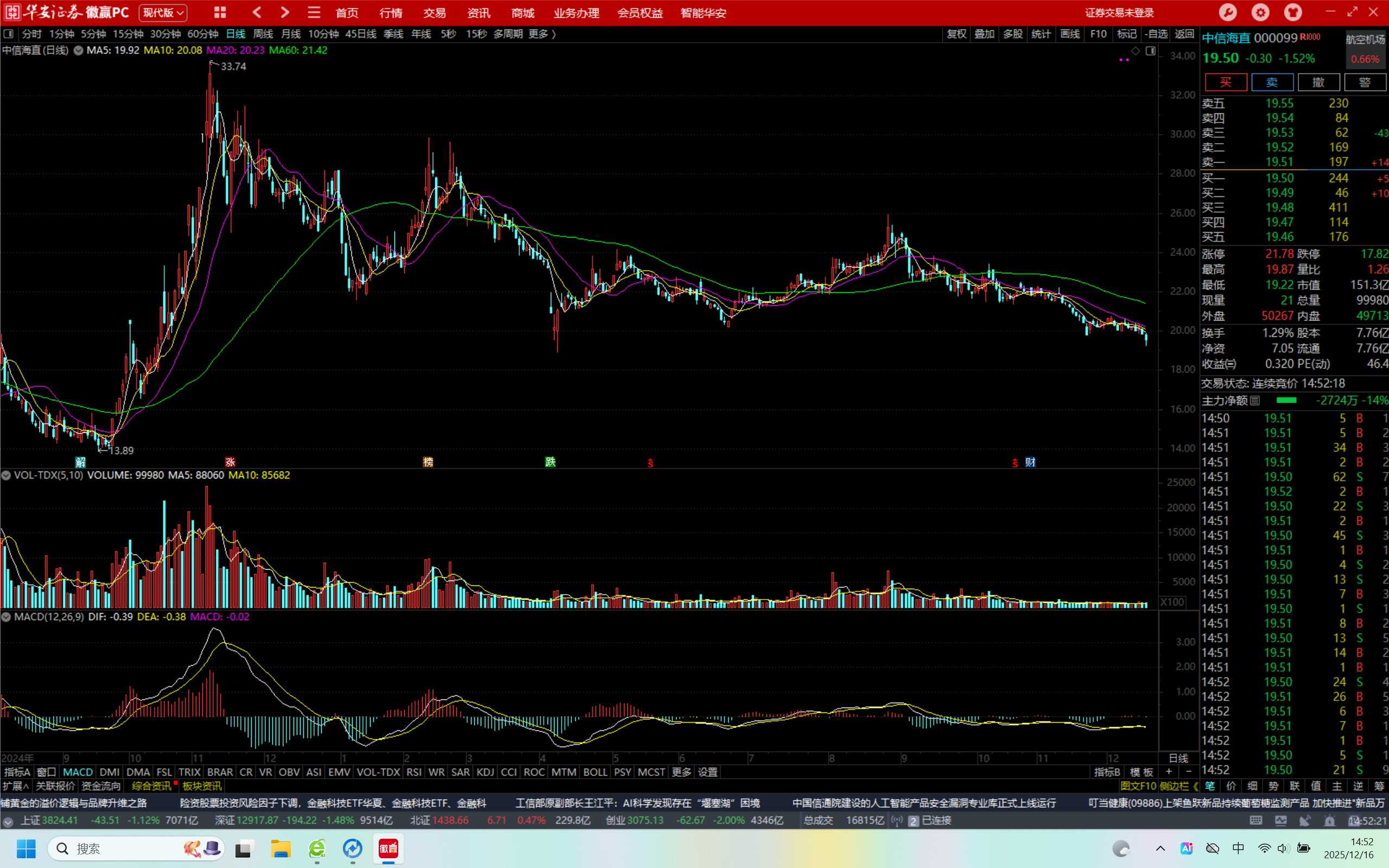Screen dimensions: 1389x868
Task: Expand MACD indicator settings arrow
Action: coord(7,617)
